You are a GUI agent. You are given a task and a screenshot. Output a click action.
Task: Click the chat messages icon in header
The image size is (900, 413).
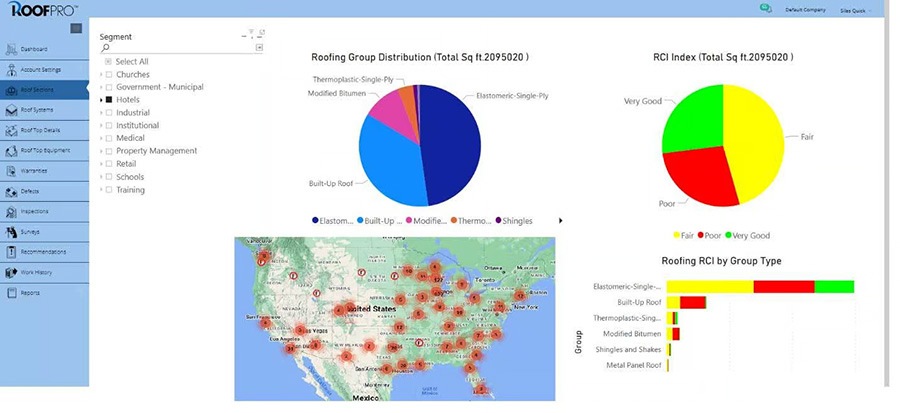click(766, 8)
